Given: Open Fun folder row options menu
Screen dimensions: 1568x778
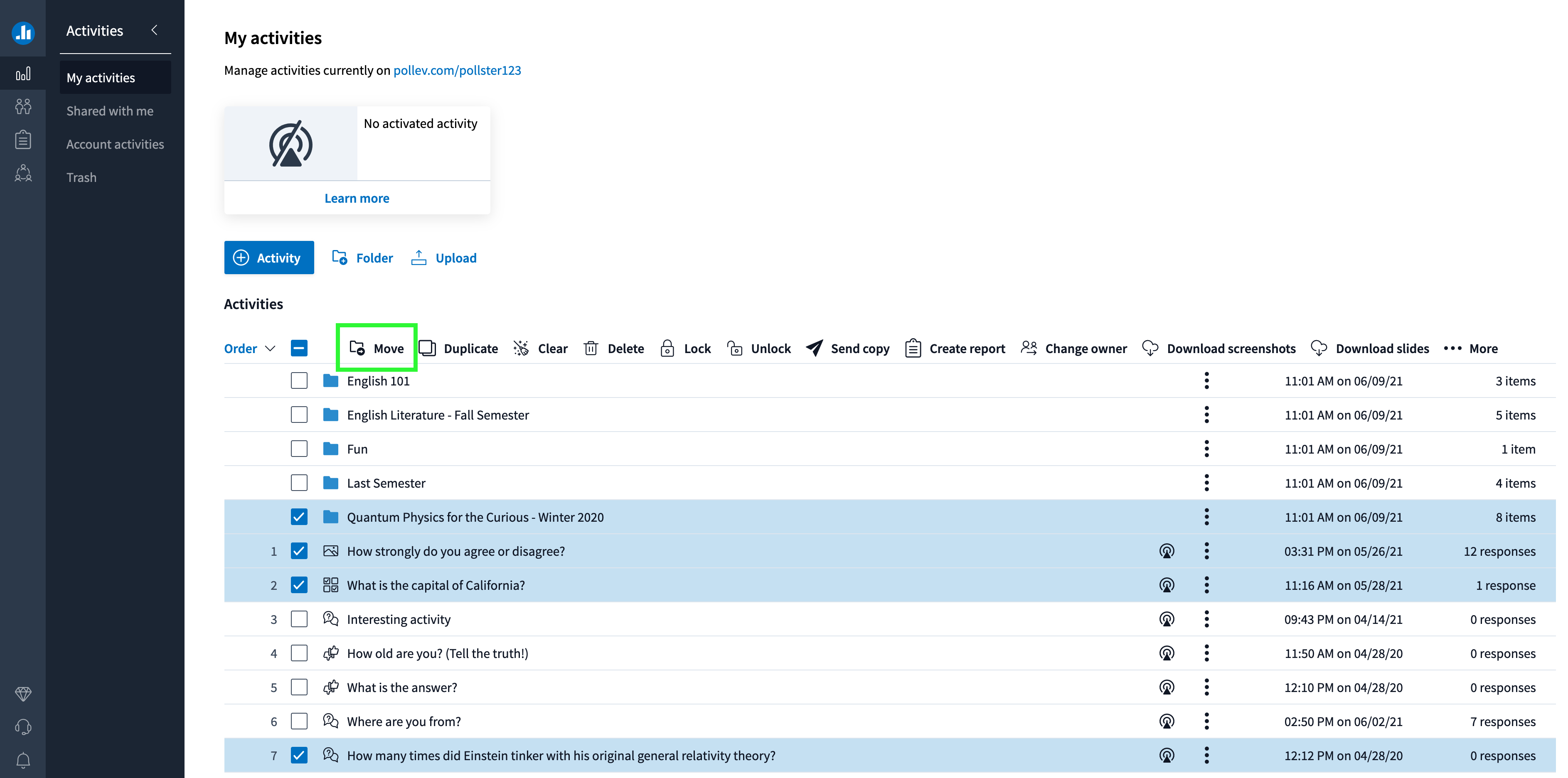Looking at the screenshot, I should coord(1206,449).
